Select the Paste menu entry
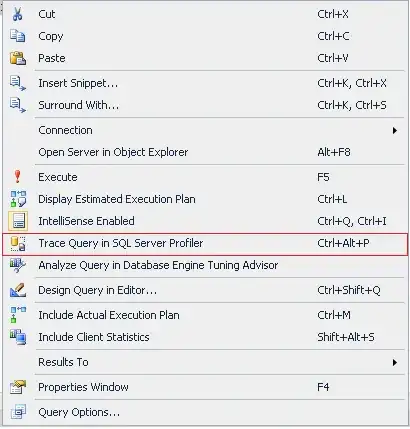 pos(205,58)
